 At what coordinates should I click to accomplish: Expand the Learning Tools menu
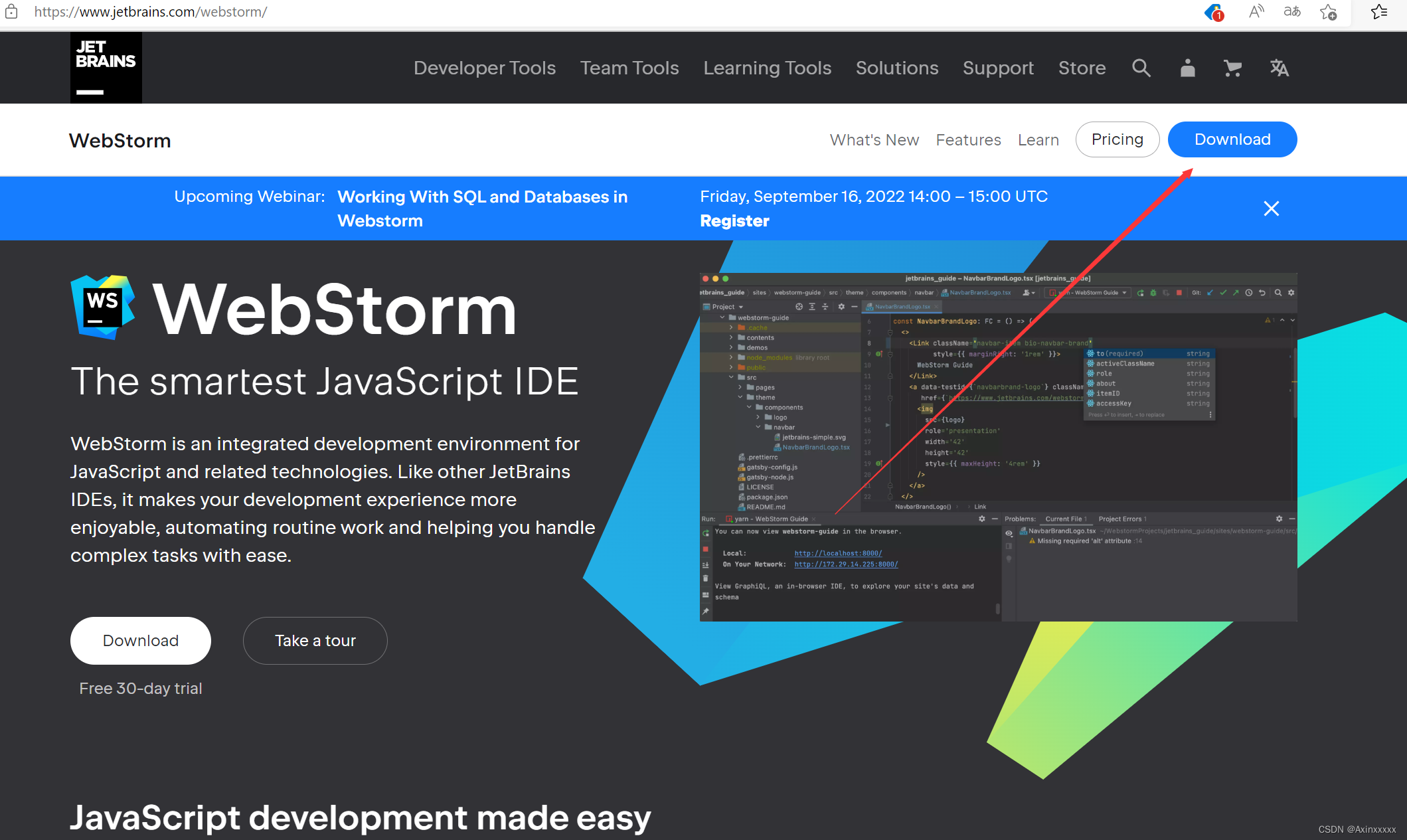(767, 68)
